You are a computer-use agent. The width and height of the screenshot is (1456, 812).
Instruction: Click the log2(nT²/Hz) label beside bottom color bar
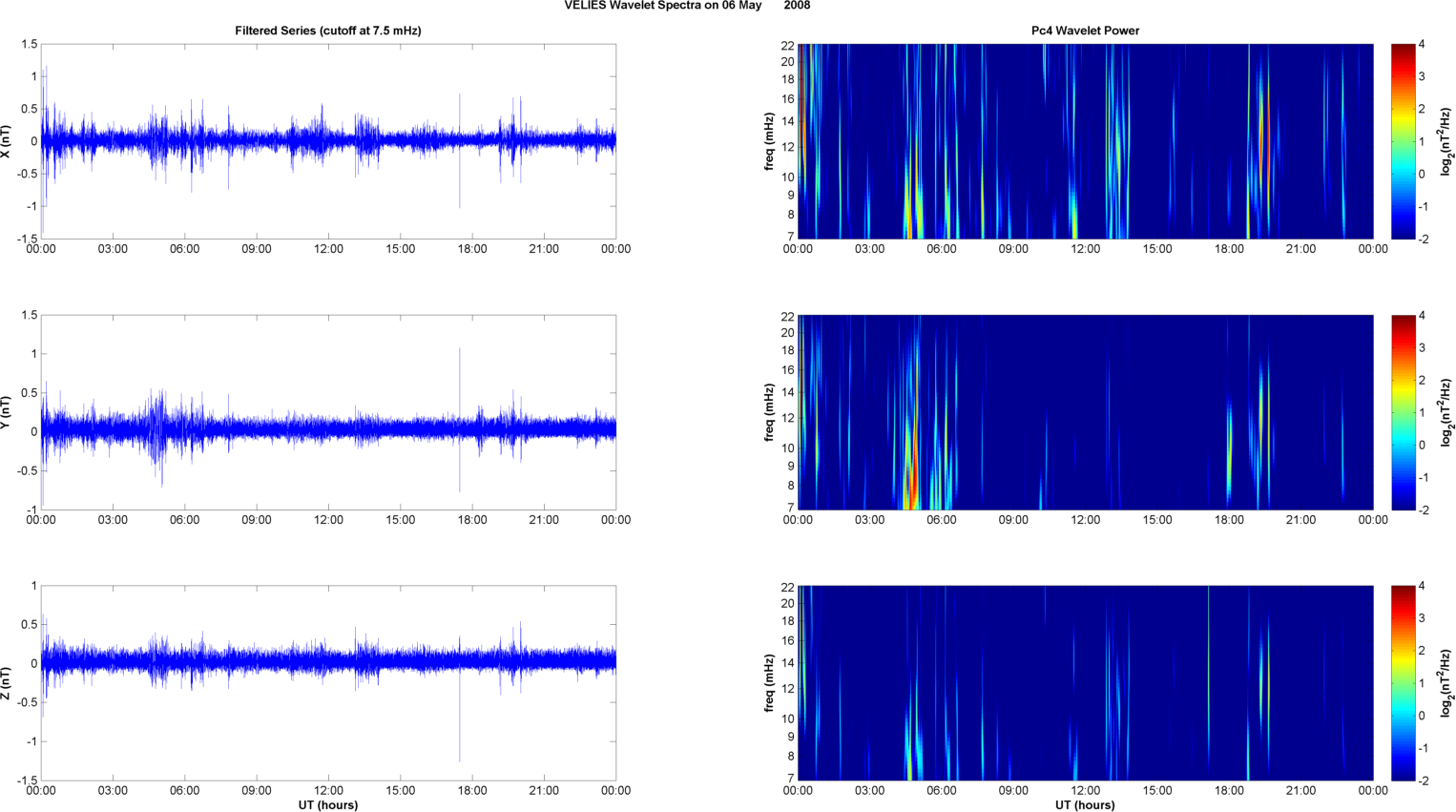(1446, 683)
